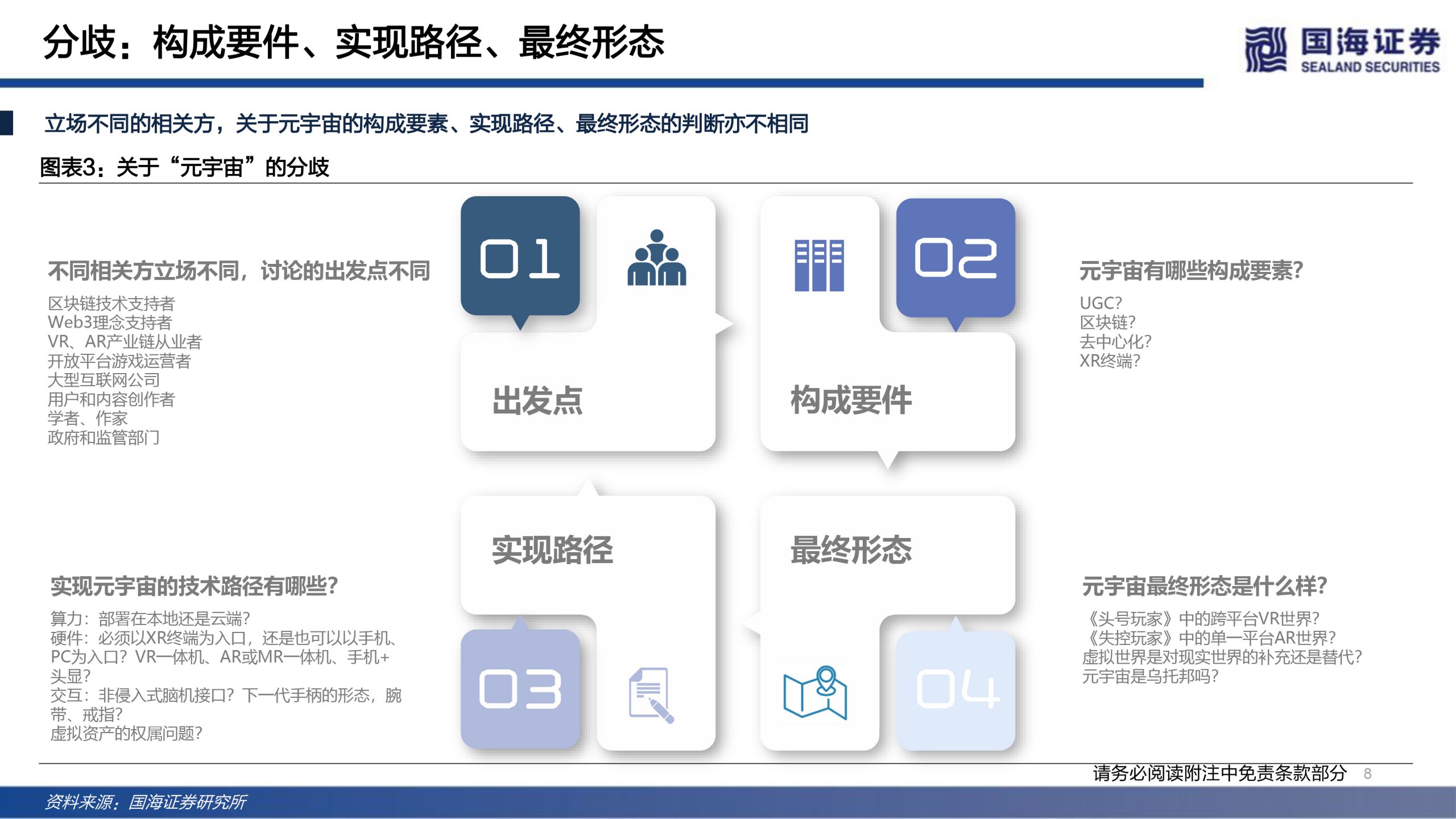Viewport: 1456px width, 819px height.
Task: Click the subtitle starting 立场不同的相关方
Action: tap(427, 123)
